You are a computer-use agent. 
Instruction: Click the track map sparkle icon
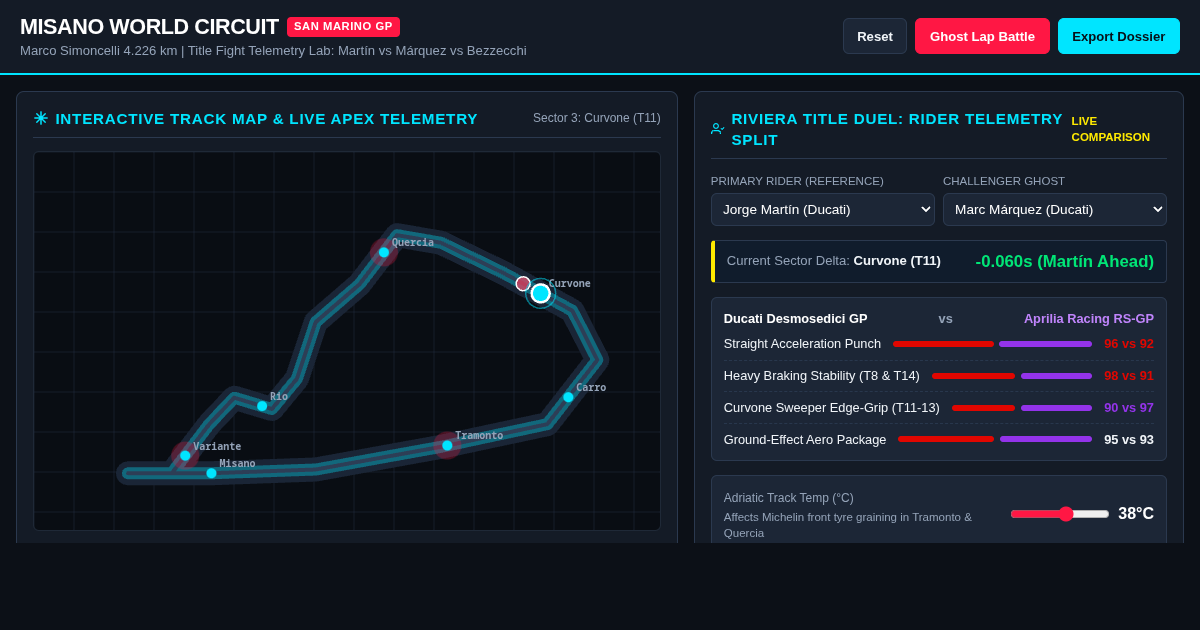coord(41,118)
